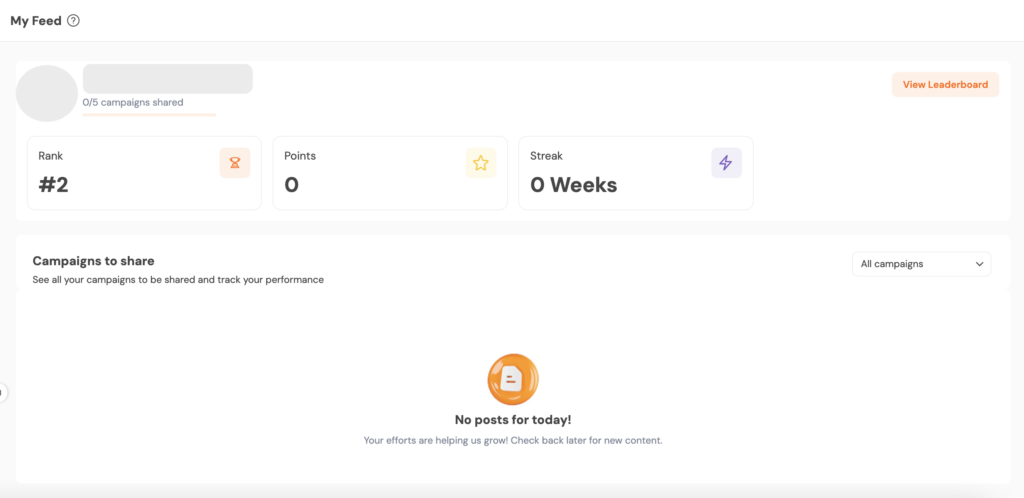
Task: Click the My Feed page title
Action: click(36, 21)
